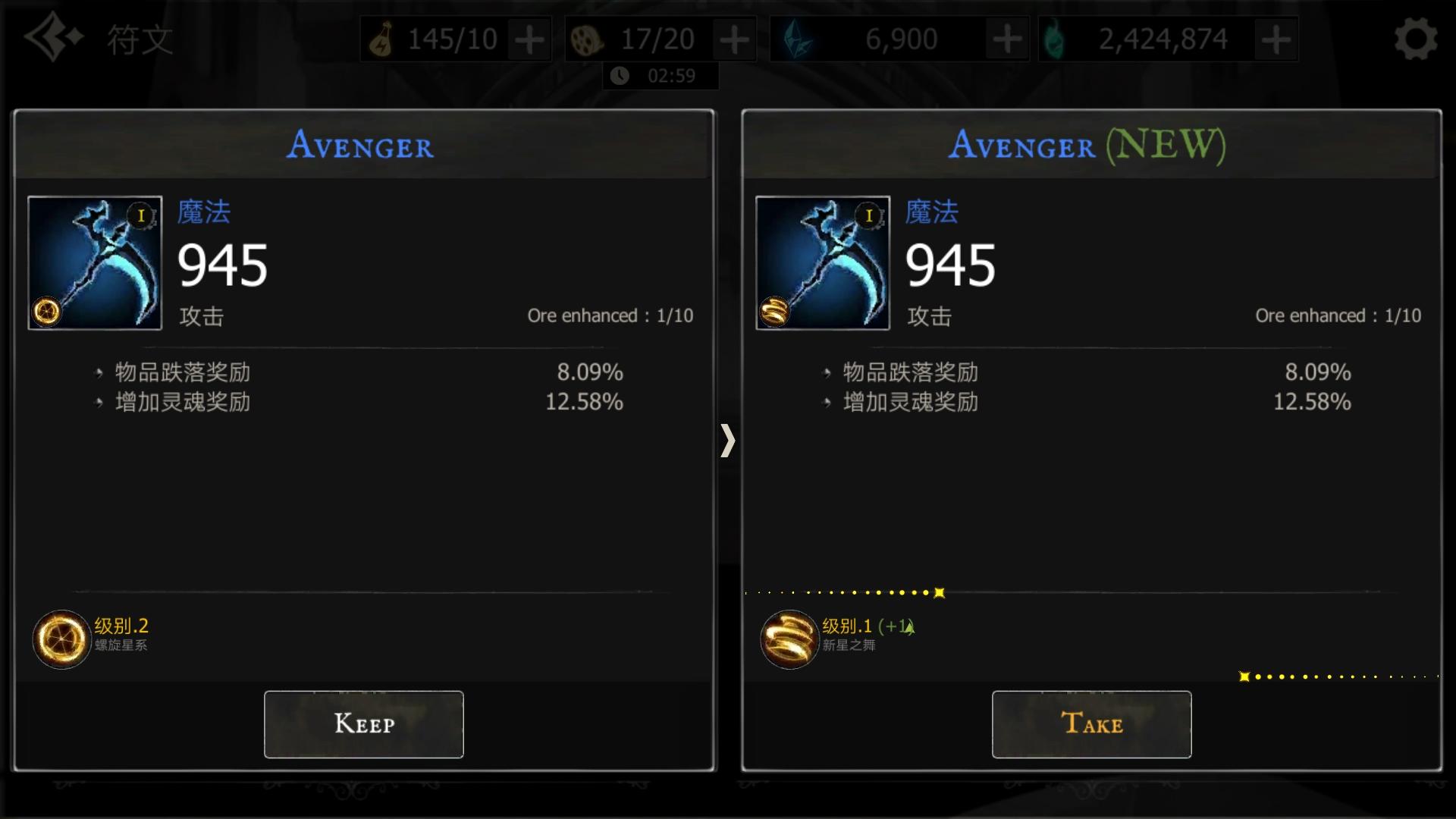Tap the 新星之舞 rune icon
The height and width of the screenshot is (819, 1456).
pos(789,639)
